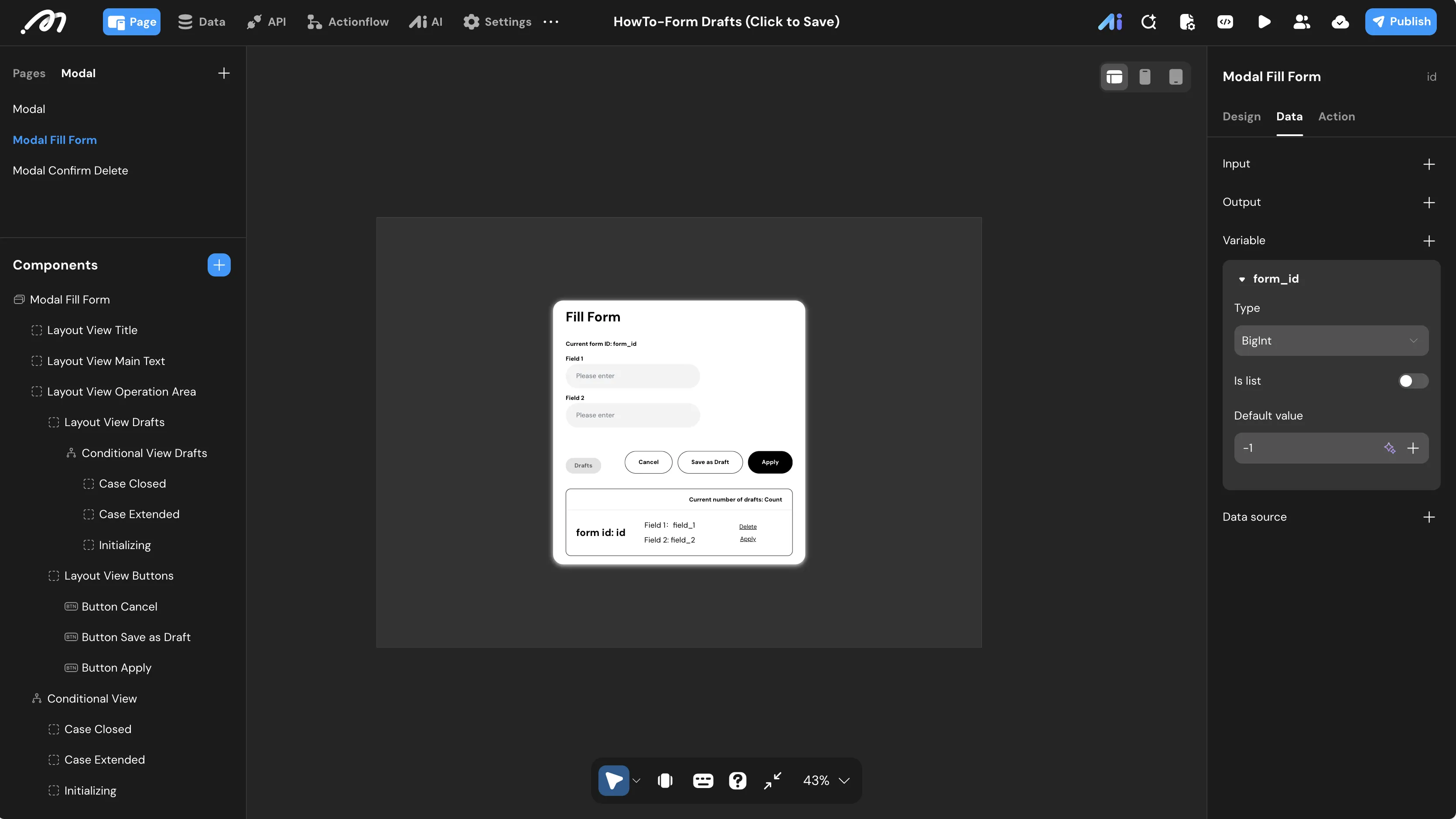Select Conditional View Drafts component
Image resolution: width=1456 pixels, height=819 pixels.
coord(144,453)
